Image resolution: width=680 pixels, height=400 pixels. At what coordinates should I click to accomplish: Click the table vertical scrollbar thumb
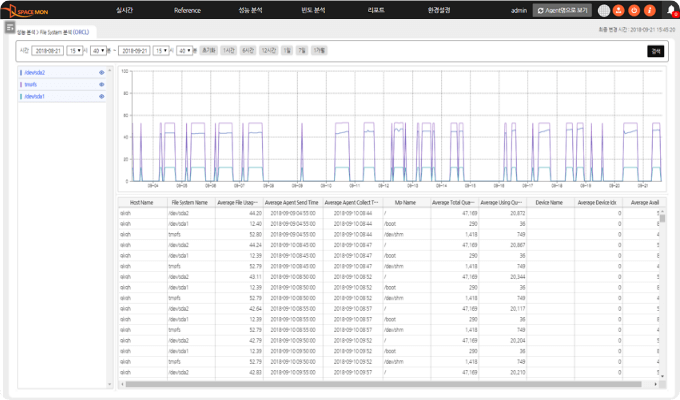[x=663, y=217]
